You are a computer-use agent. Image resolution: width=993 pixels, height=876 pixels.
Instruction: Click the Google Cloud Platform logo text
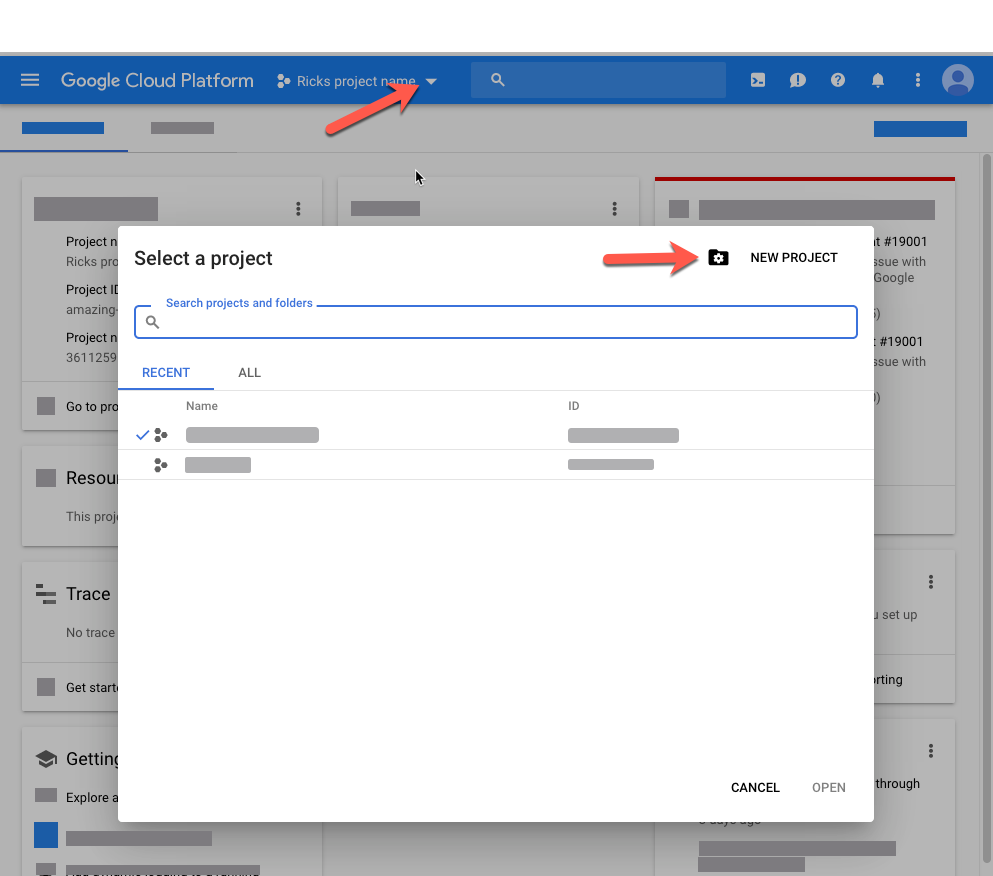(x=157, y=80)
